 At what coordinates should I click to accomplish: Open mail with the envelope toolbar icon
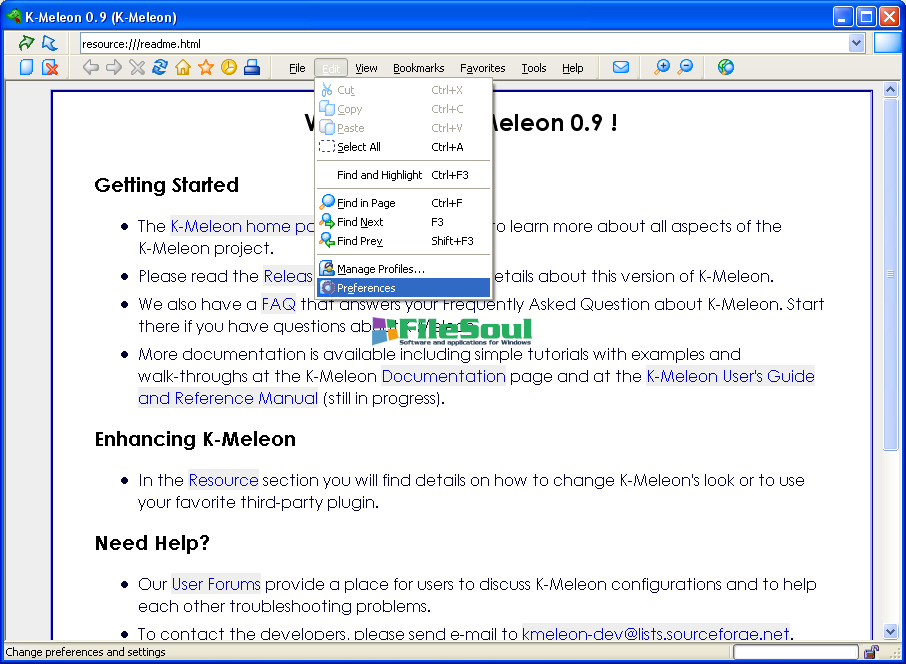tap(621, 68)
